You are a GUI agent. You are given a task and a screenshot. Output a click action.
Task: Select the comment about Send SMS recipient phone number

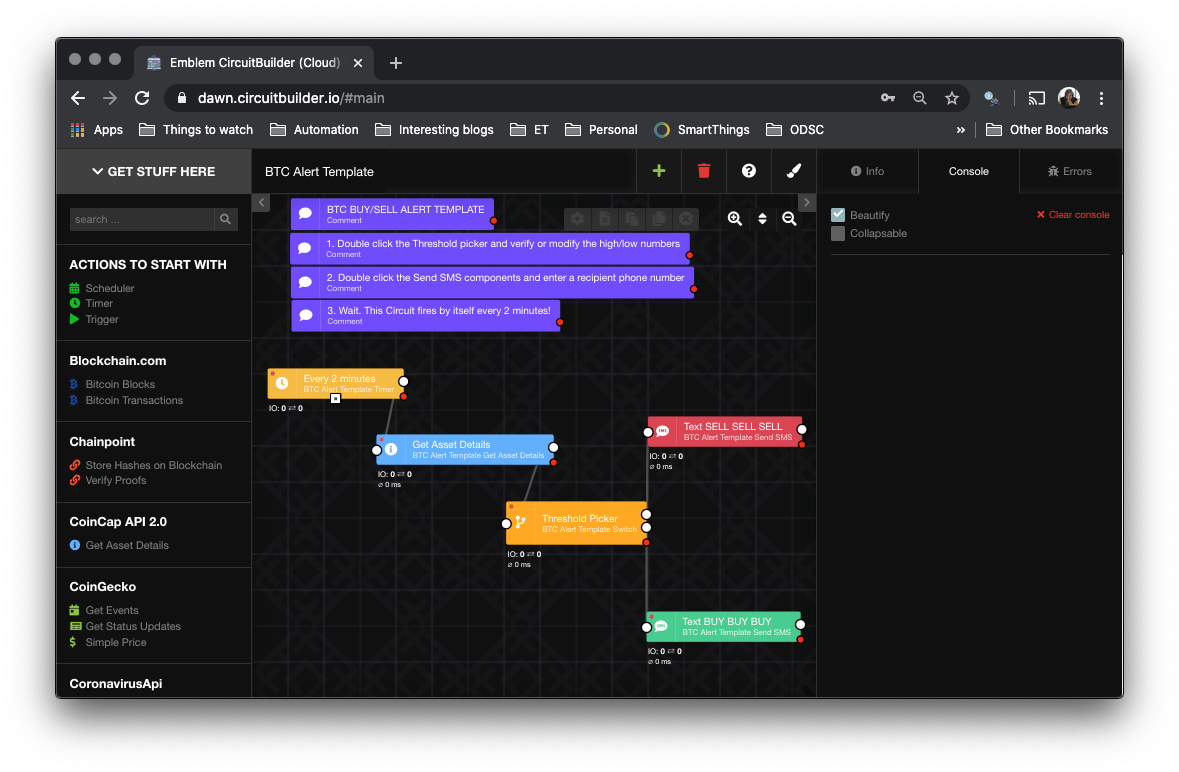(492, 282)
